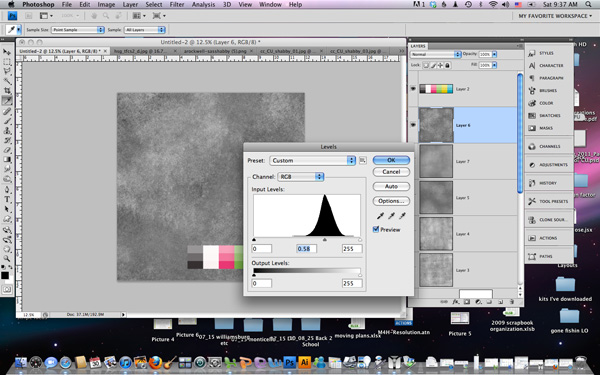Click Cancel in the Levels dialog
This screenshot has height=375, width=600.
[x=391, y=172]
